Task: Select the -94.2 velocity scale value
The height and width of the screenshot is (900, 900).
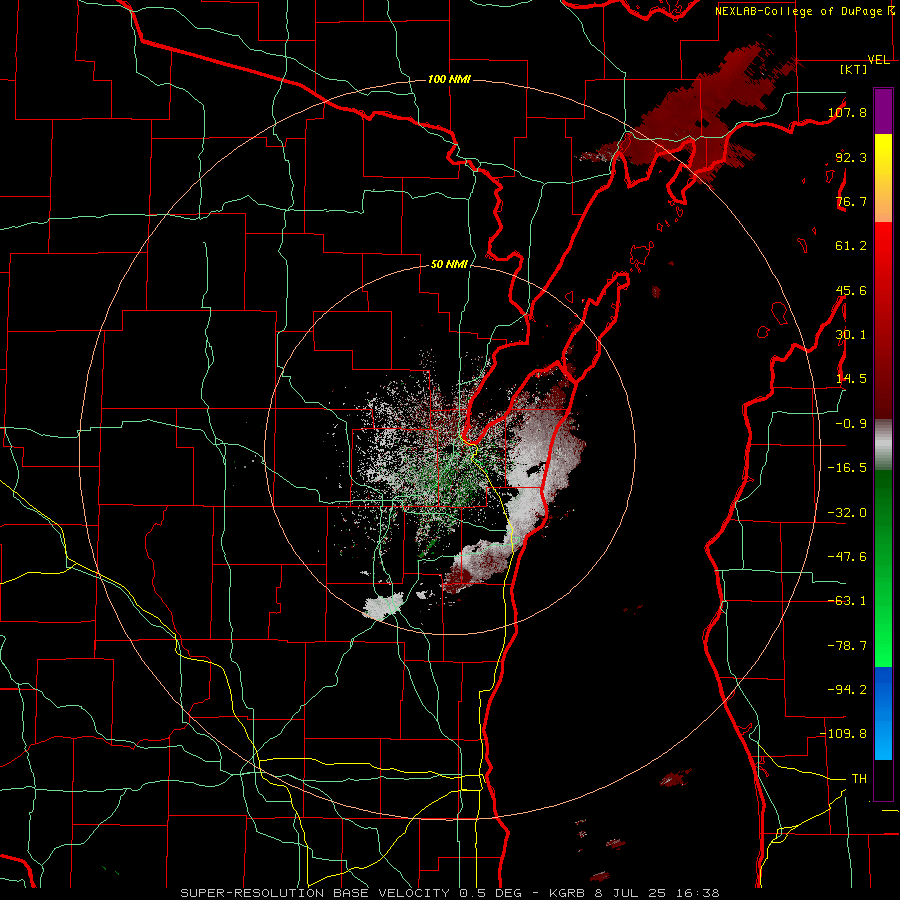Action: pyautogui.click(x=848, y=689)
